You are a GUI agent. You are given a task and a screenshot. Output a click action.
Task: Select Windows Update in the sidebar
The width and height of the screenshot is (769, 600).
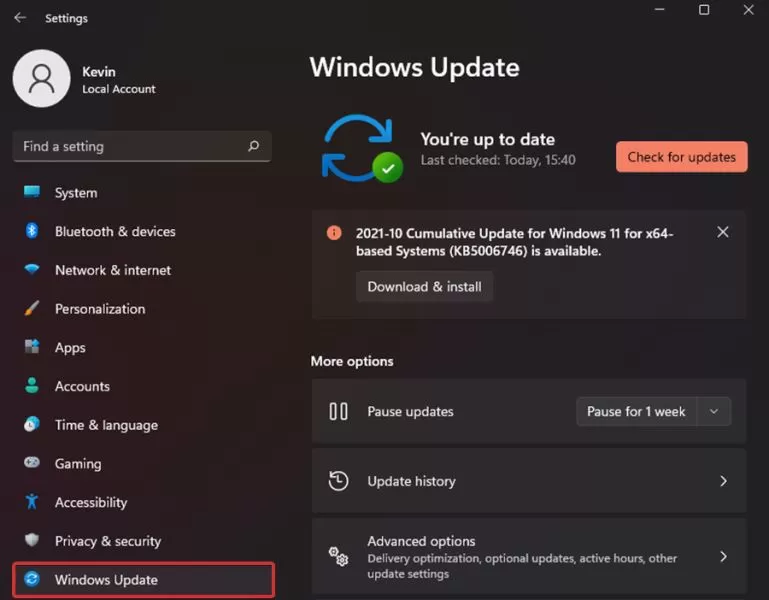coord(143,579)
